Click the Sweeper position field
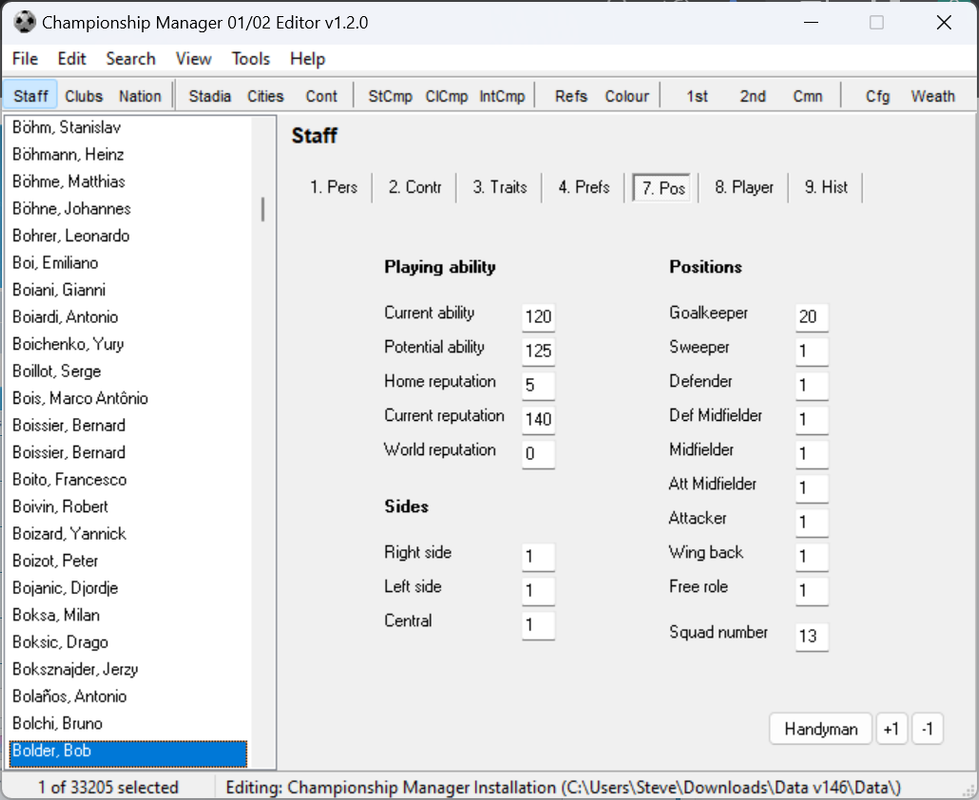 (x=812, y=351)
